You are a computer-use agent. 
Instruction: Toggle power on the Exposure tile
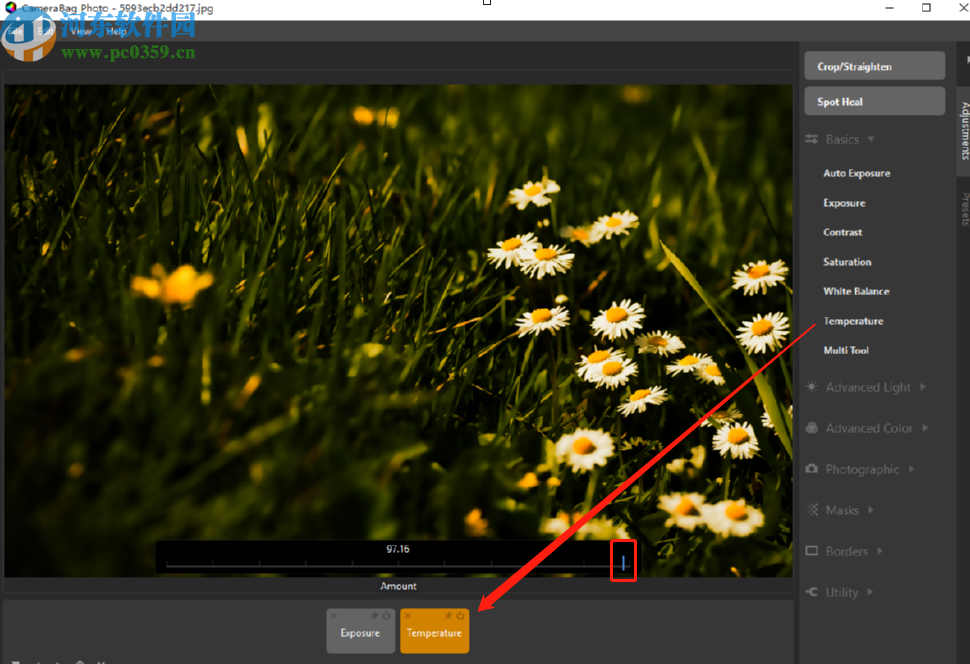point(387,616)
